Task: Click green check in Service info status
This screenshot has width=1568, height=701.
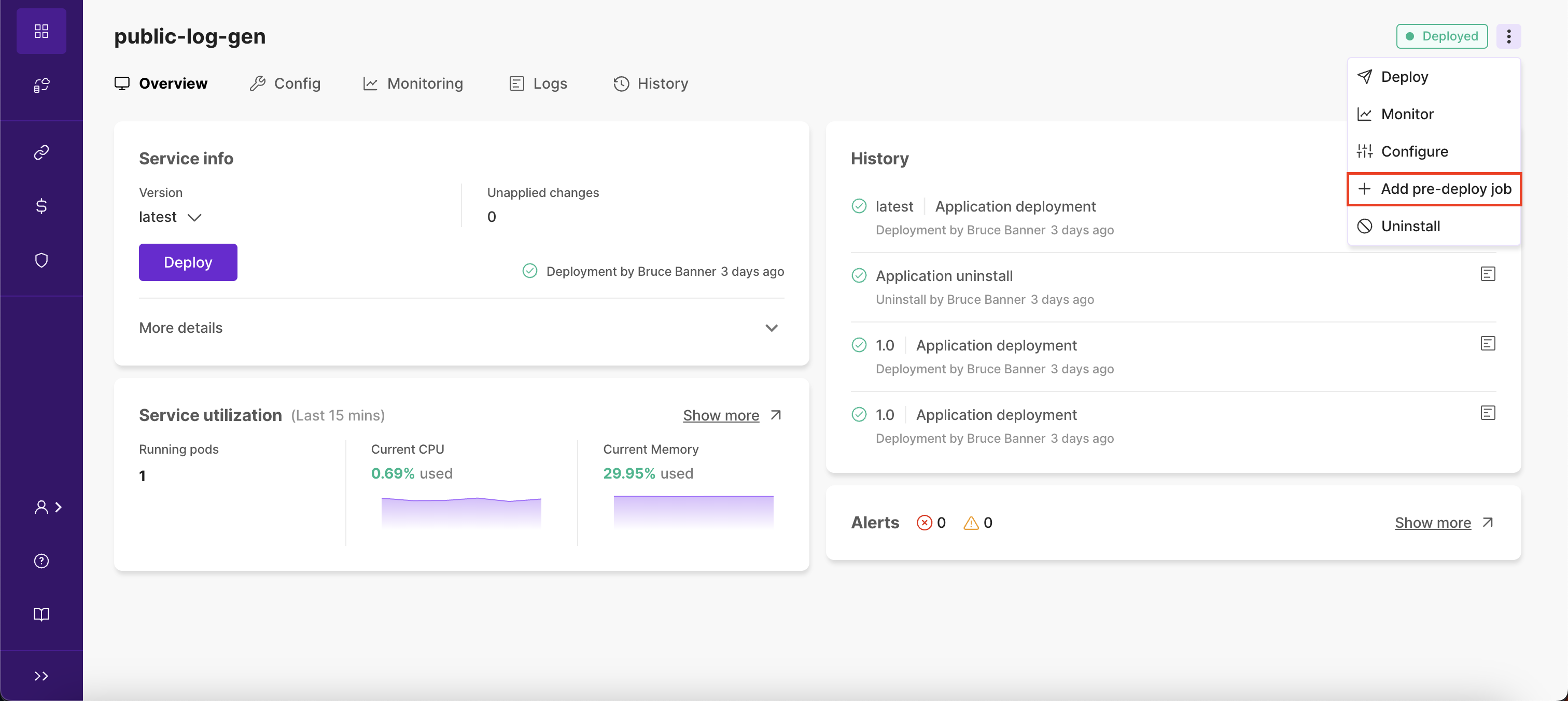Action: pyautogui.click(x=529, y=271)
